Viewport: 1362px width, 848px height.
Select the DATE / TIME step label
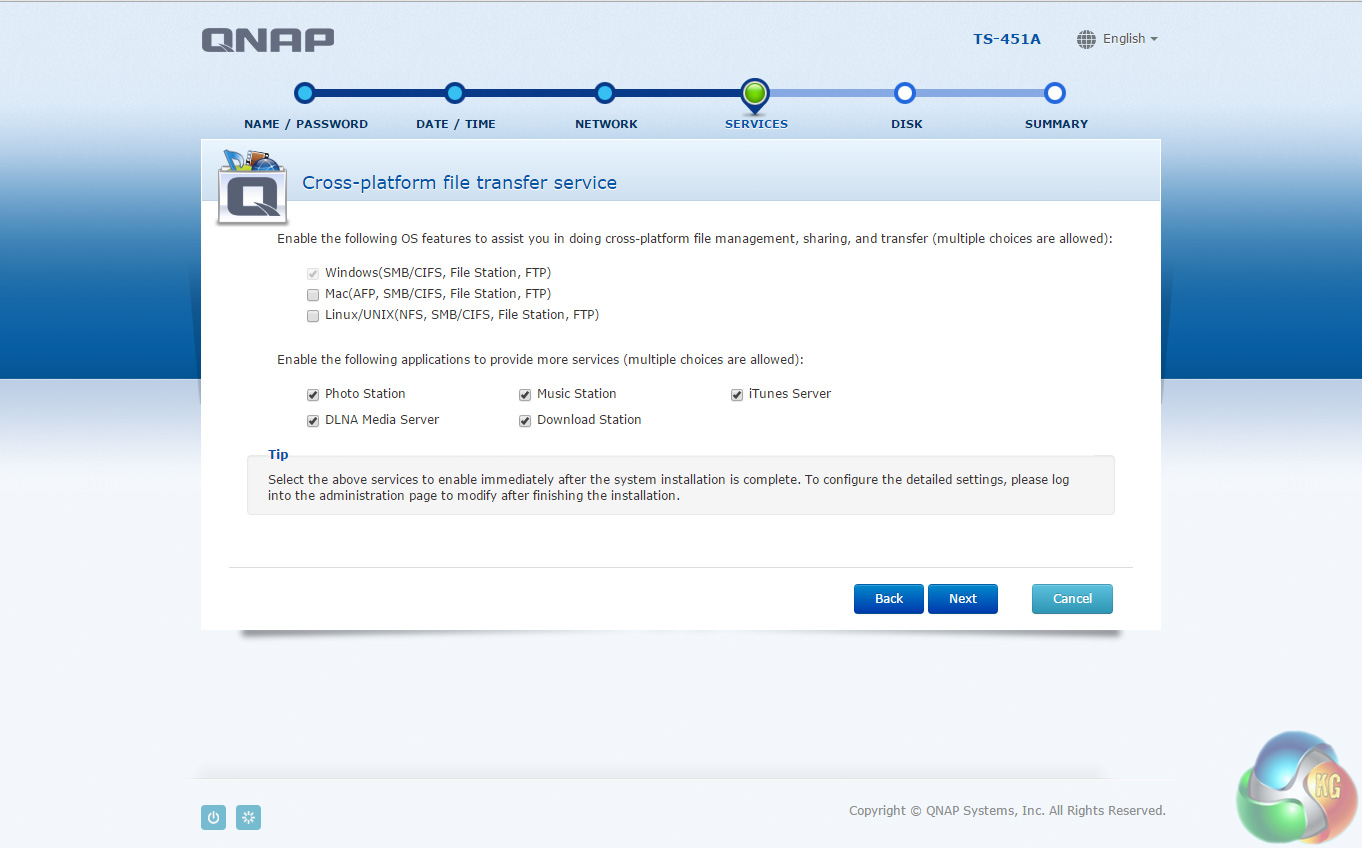(x=456, y=124)
